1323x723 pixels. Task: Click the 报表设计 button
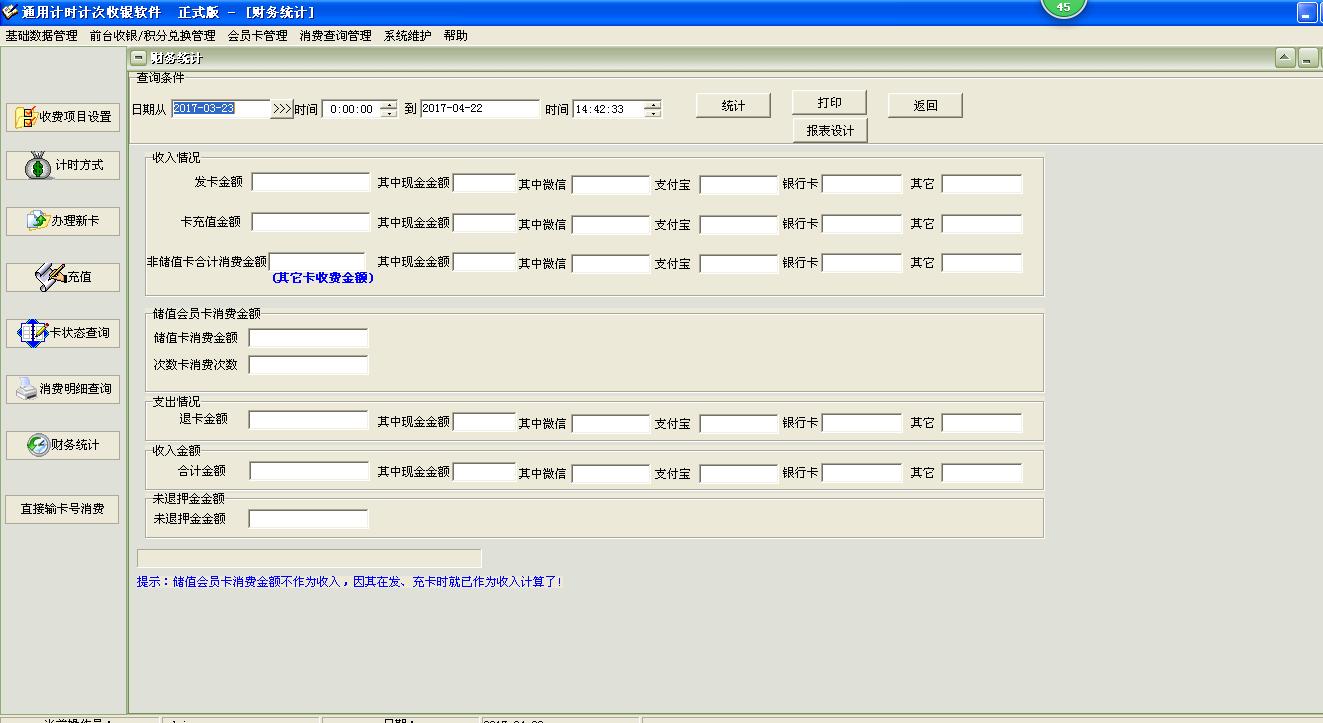point(830,131)
